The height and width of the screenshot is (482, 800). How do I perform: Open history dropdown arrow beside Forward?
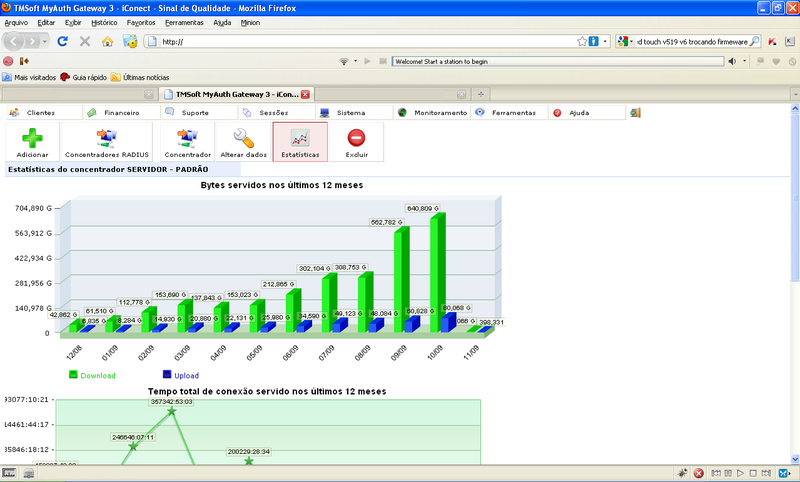(45, 41)
